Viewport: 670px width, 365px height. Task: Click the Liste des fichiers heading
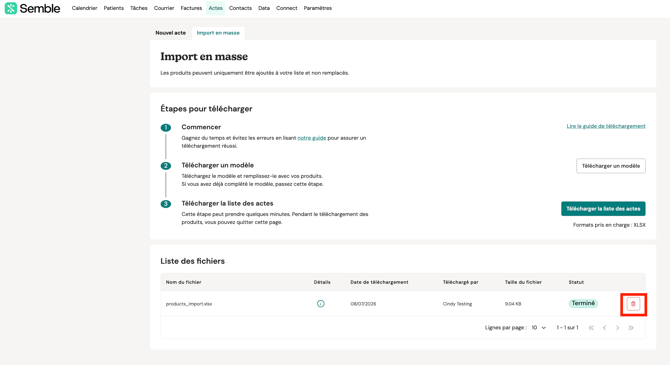point(192,261)
